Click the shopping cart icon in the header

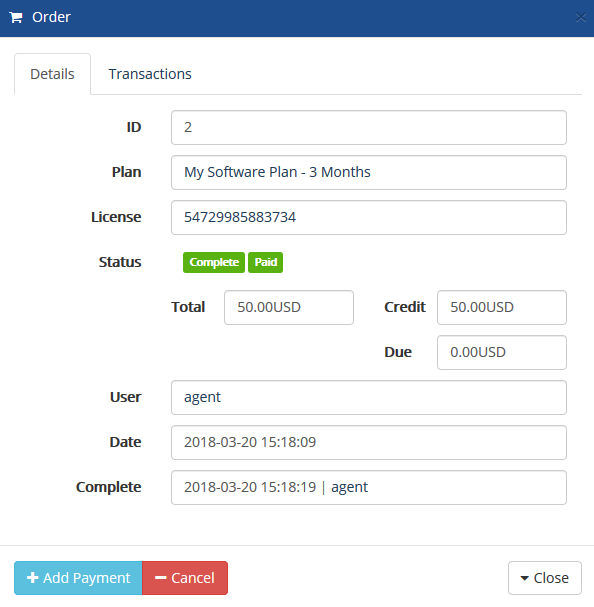(16, 17)
